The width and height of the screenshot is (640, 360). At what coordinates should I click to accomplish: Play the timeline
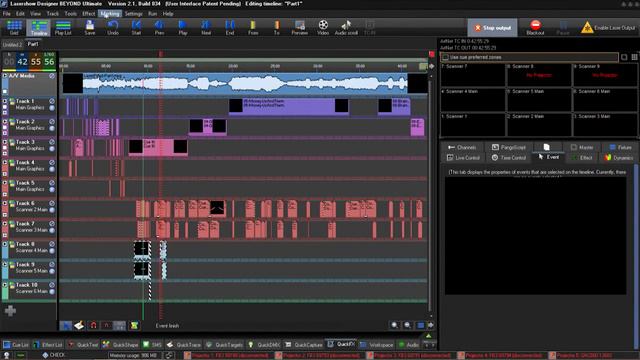pos(183,28)
